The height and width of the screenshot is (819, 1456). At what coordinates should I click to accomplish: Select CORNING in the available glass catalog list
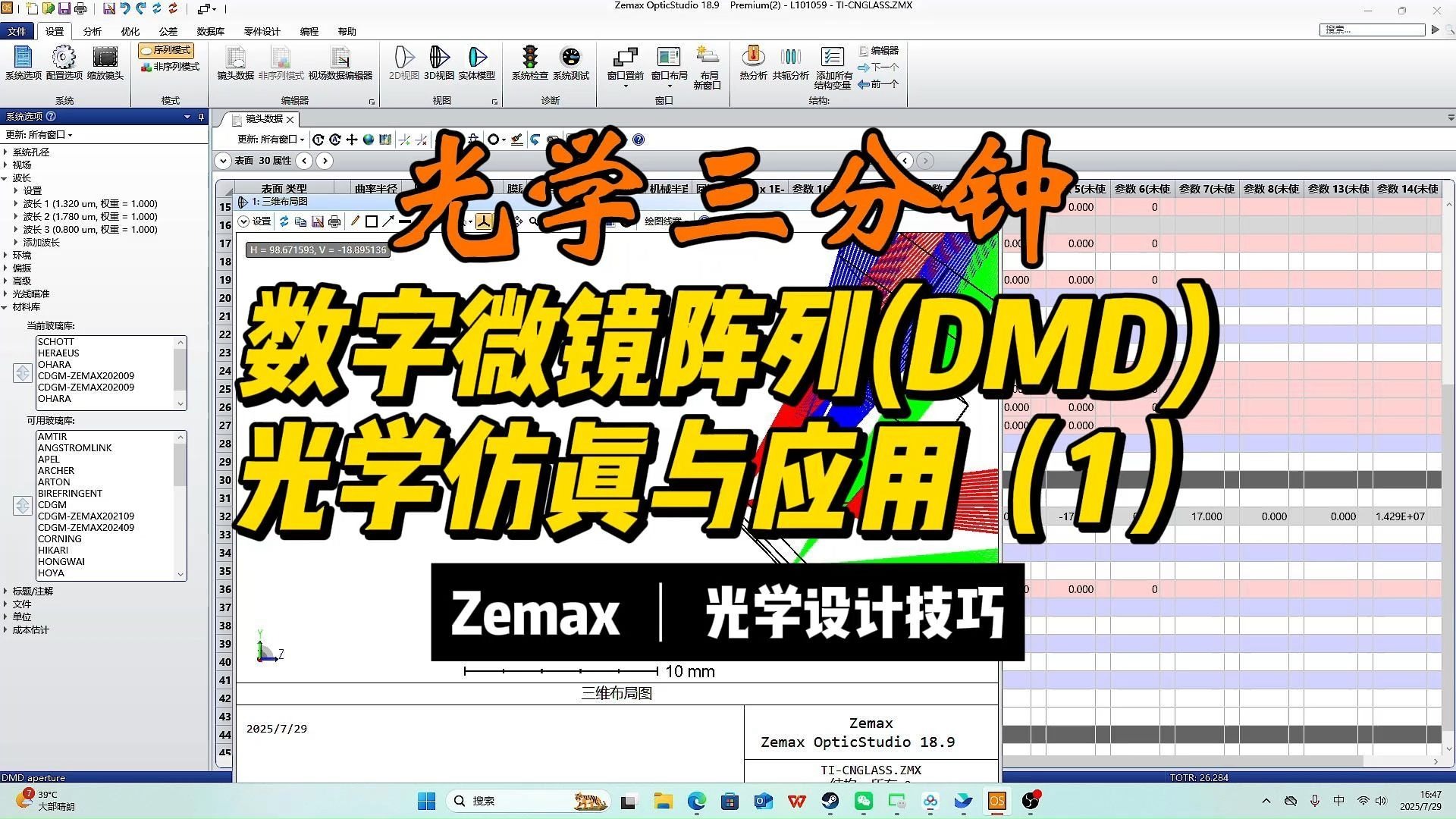coord(60,538)
